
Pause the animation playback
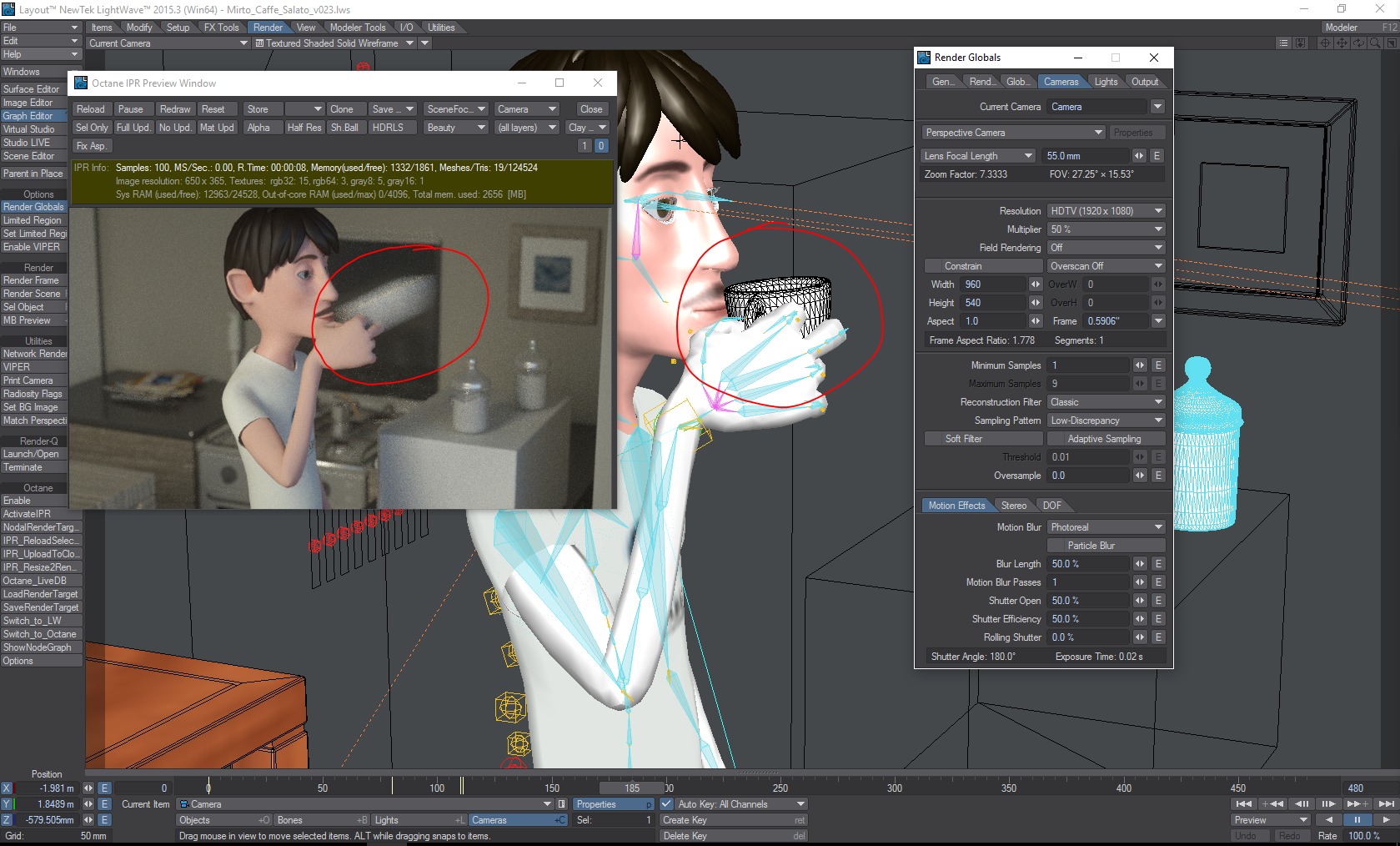click(1357, 820)
